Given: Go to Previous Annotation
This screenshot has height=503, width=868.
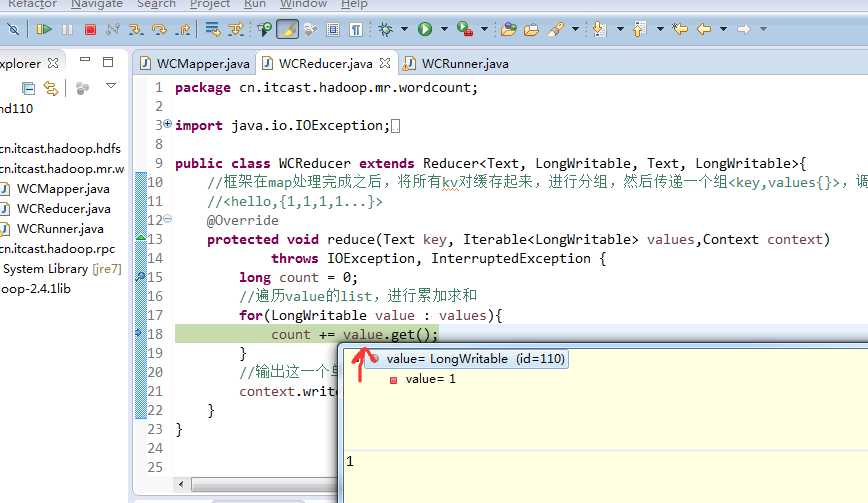Looking at the screenshot, I should [x=639, y=29].
